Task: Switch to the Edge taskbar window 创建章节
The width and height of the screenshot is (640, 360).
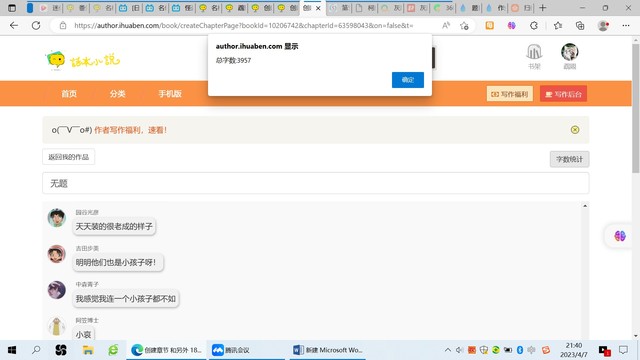Action: 167,350
